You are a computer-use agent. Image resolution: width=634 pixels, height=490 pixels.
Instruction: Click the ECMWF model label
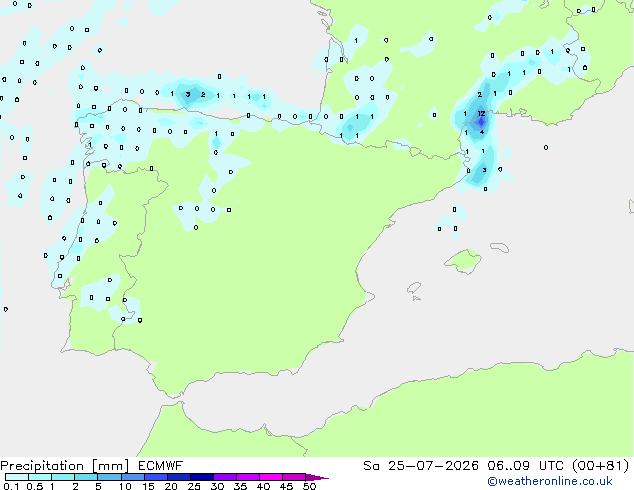tap(161, 466)
